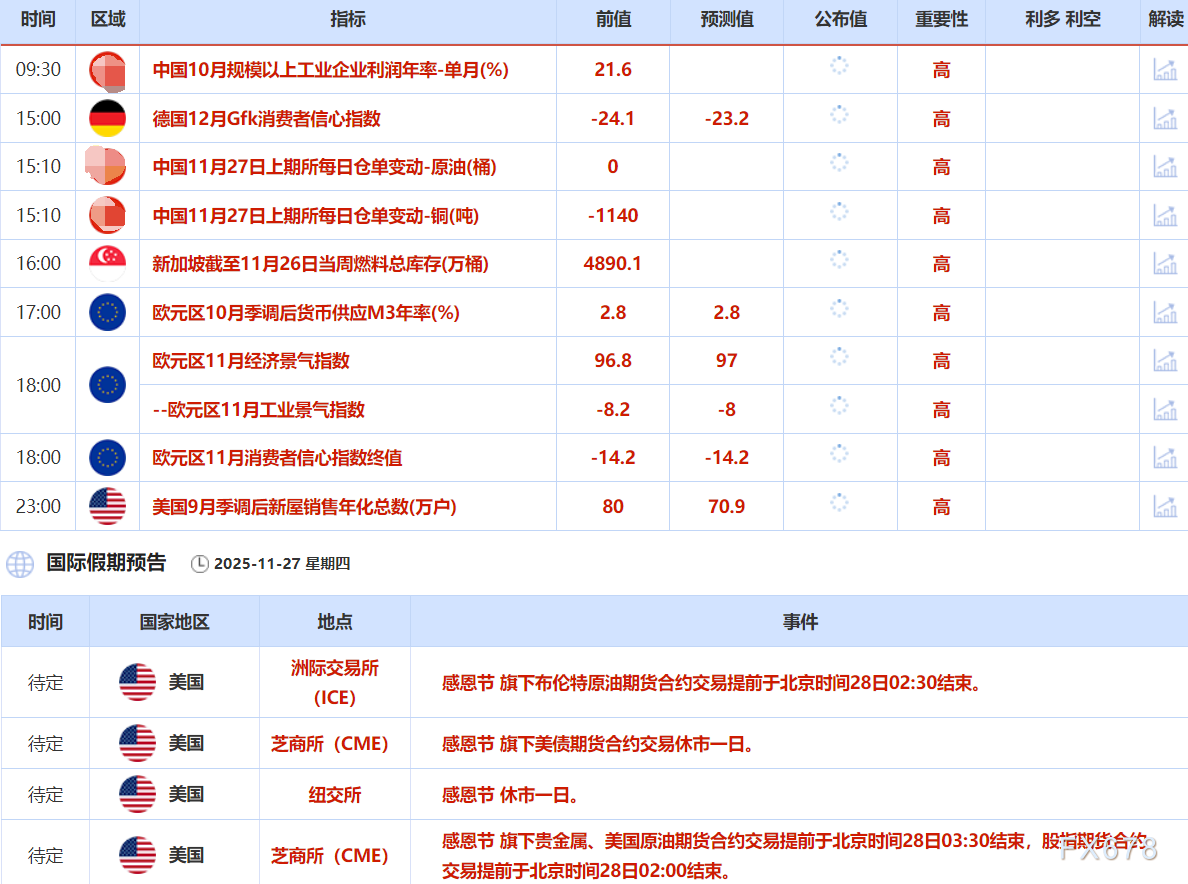1188x884 pixels.
Task: Click the chart icon for the copper warehouse receipts row
Action: pyautogui.click(x=1165, y=215)
